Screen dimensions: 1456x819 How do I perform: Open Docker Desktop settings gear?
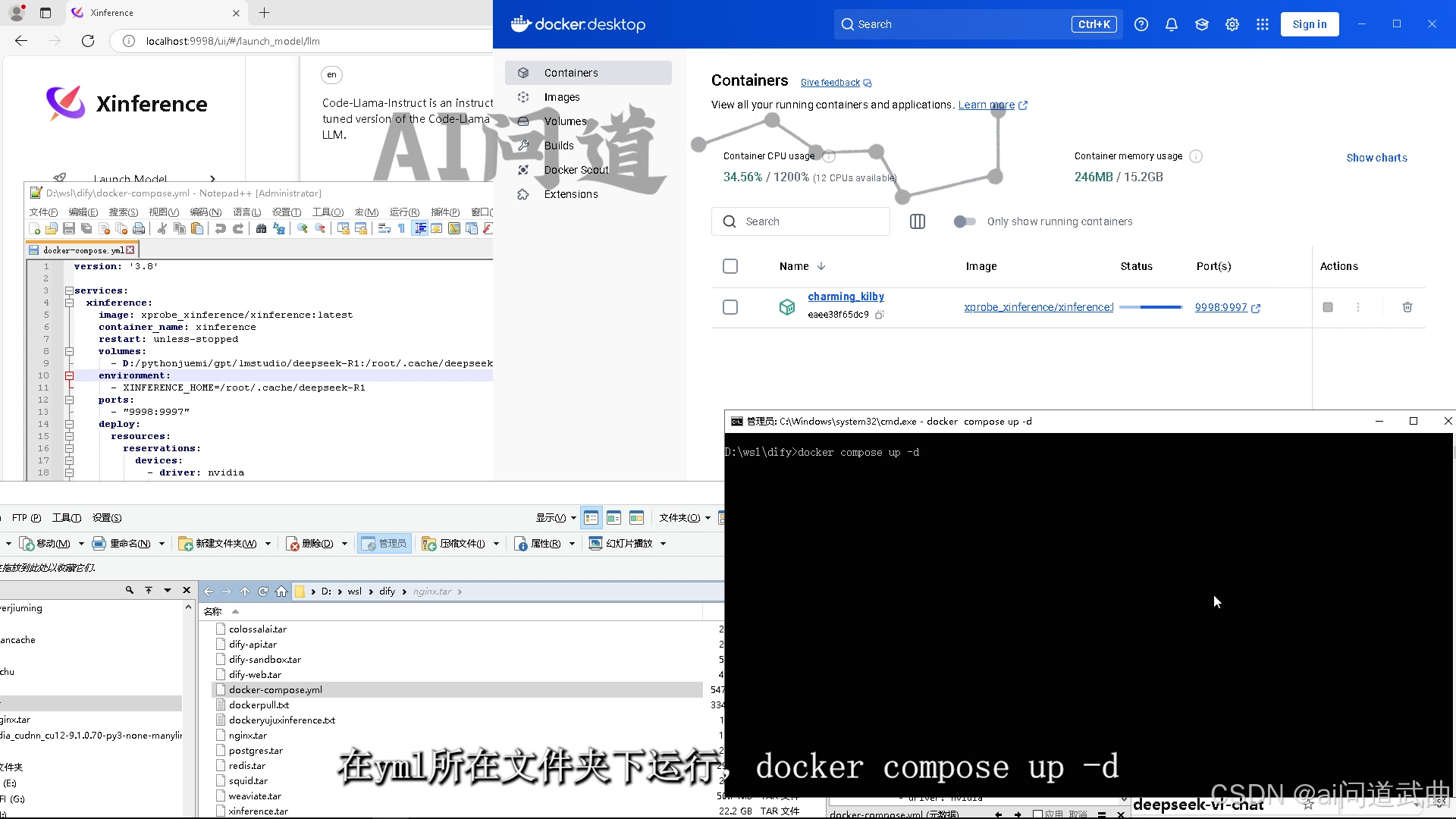[x=1232, y=24]
